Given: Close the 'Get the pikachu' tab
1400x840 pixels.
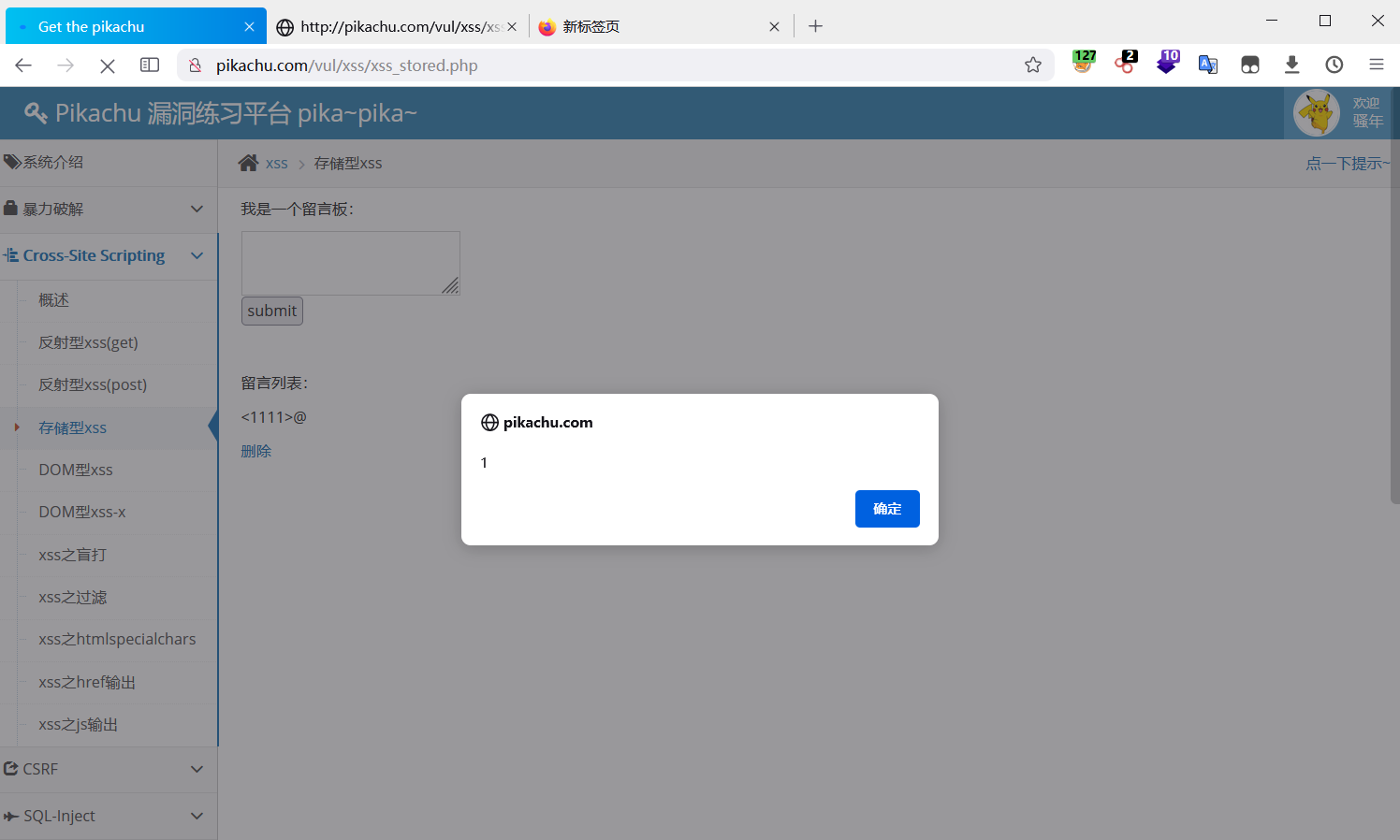Looking at the screenshot, I should 249,26.
